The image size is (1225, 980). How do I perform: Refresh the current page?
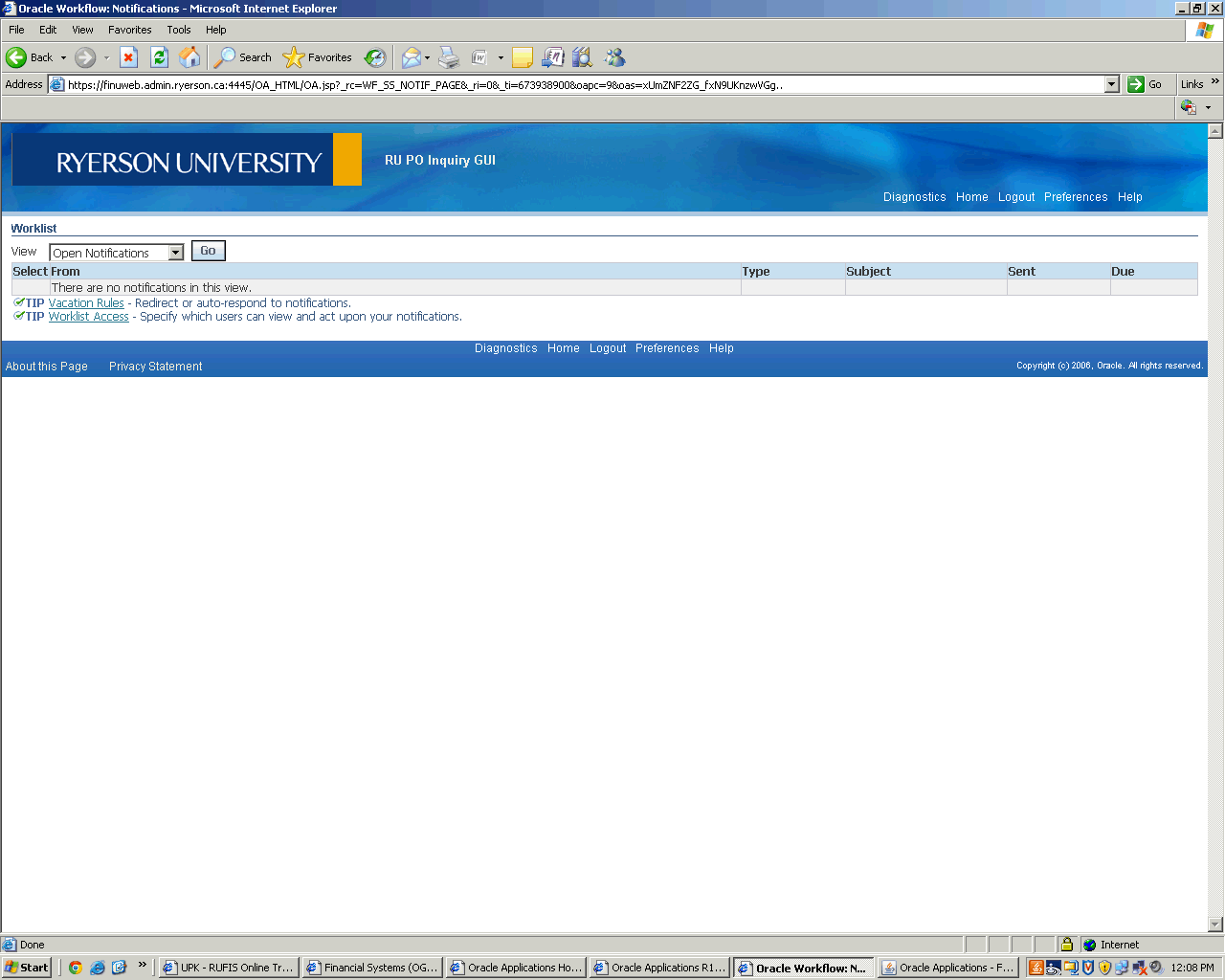tap(159, 57)
